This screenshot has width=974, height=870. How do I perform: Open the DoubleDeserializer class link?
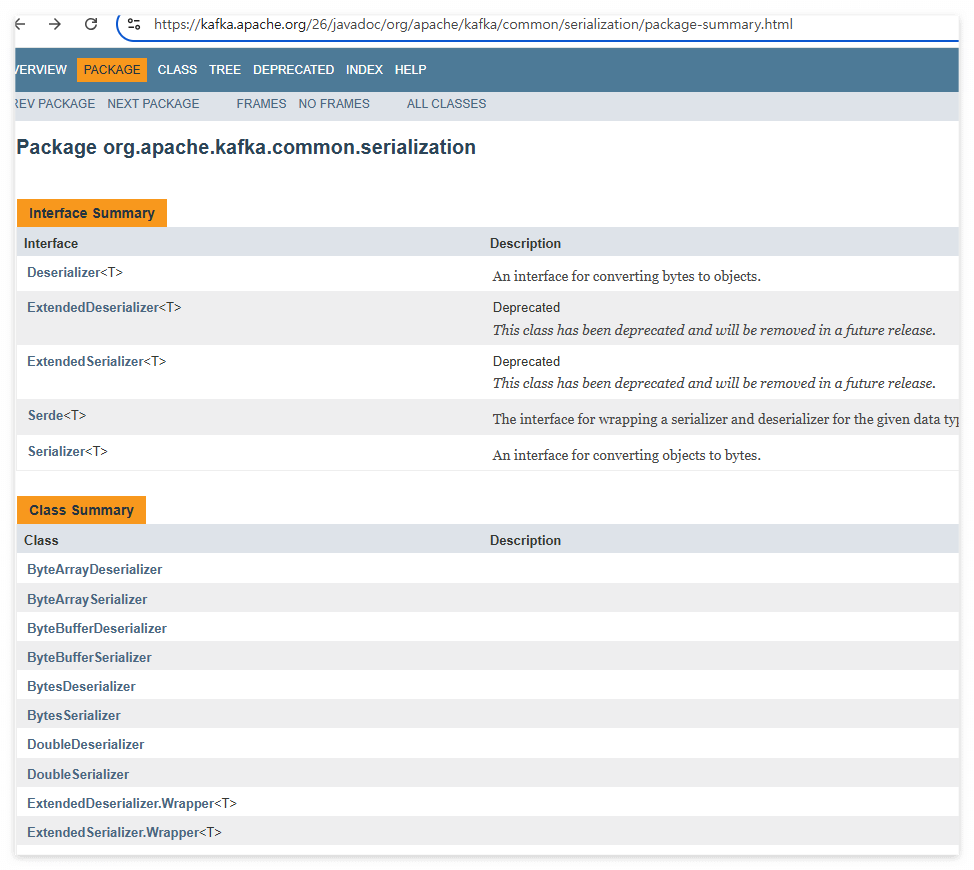tap(86, 744)
